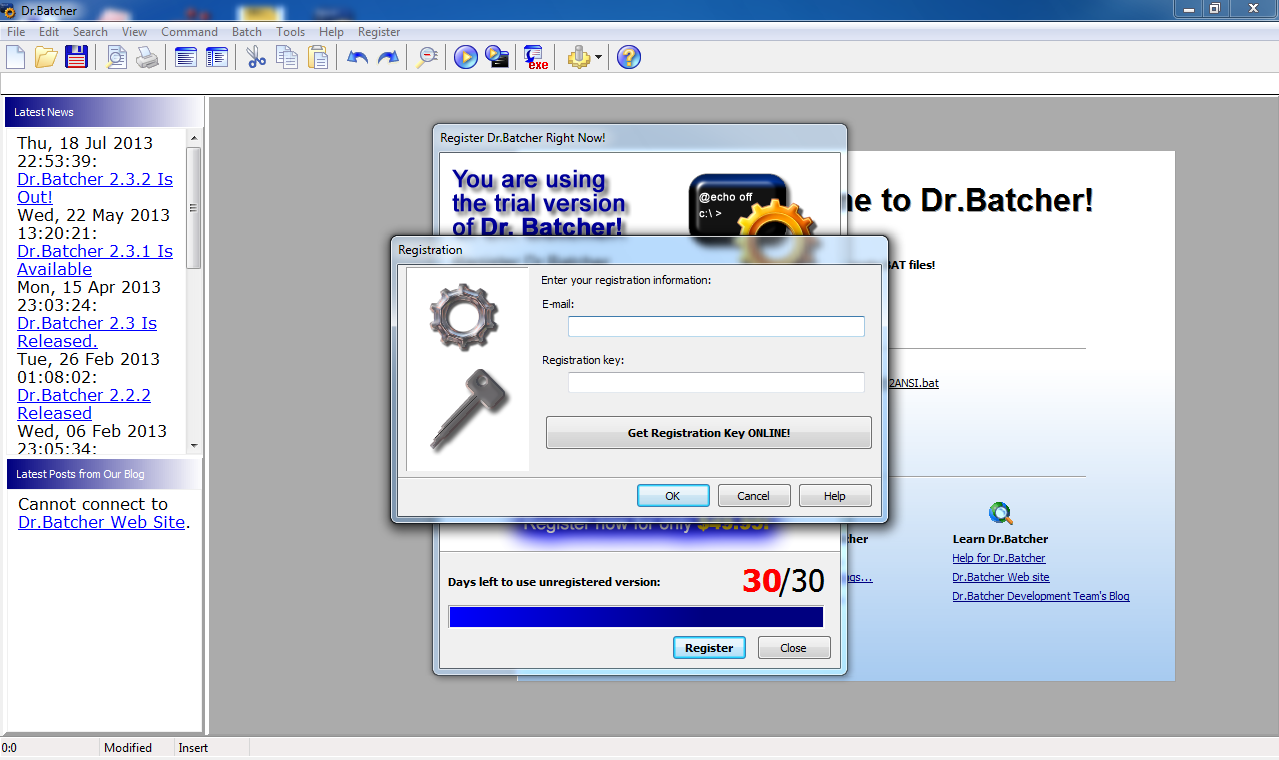The height and width of the screenshot is (760, 1279).
Task: Open the Dr.Batcher 2.3.1 Is Available link
Action: pyautogui.click(x=95, y=260)
